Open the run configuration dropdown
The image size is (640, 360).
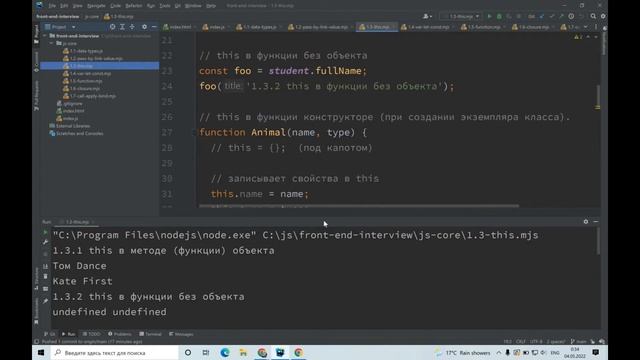coord(461,16)
